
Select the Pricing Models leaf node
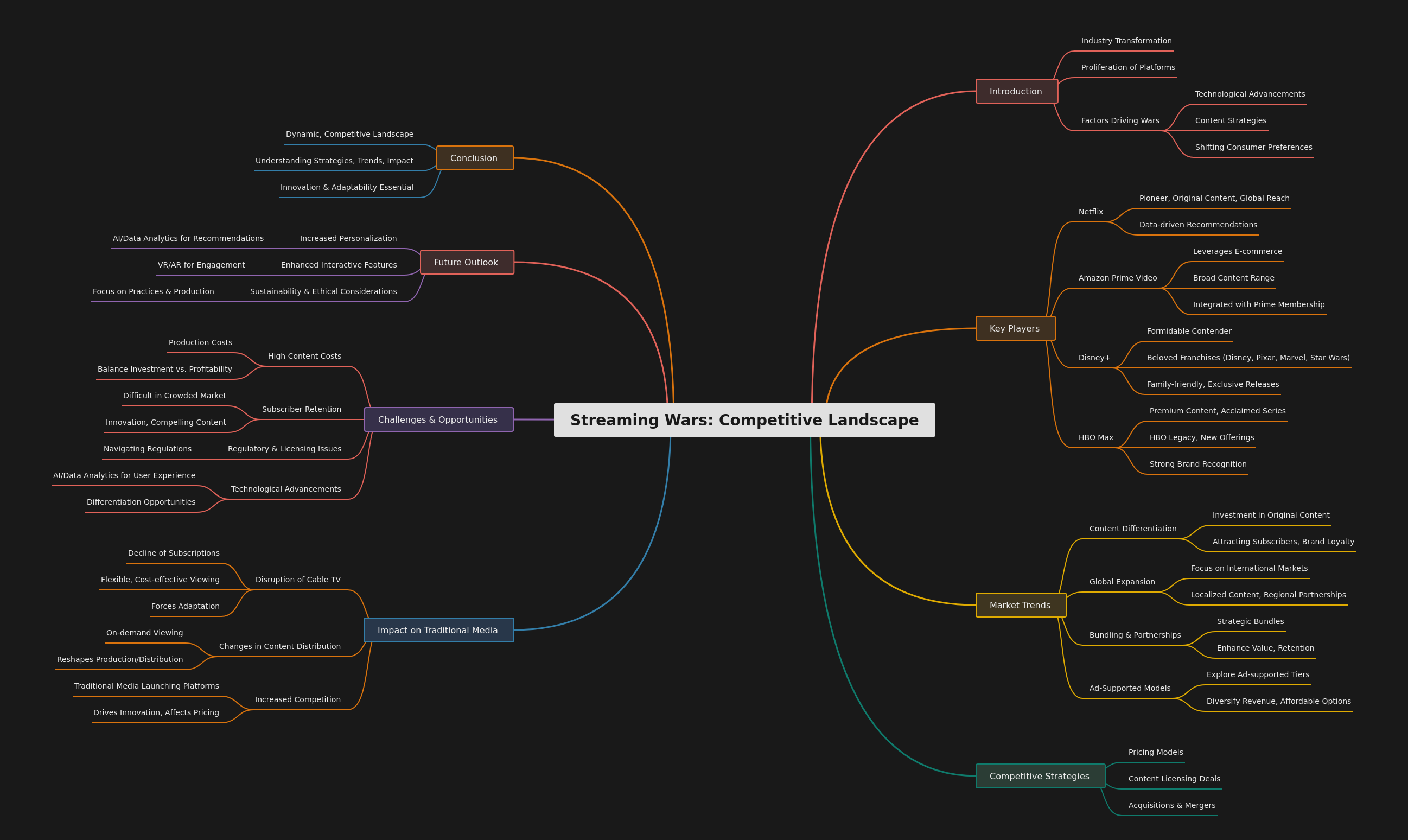[x=1155, y=752]
